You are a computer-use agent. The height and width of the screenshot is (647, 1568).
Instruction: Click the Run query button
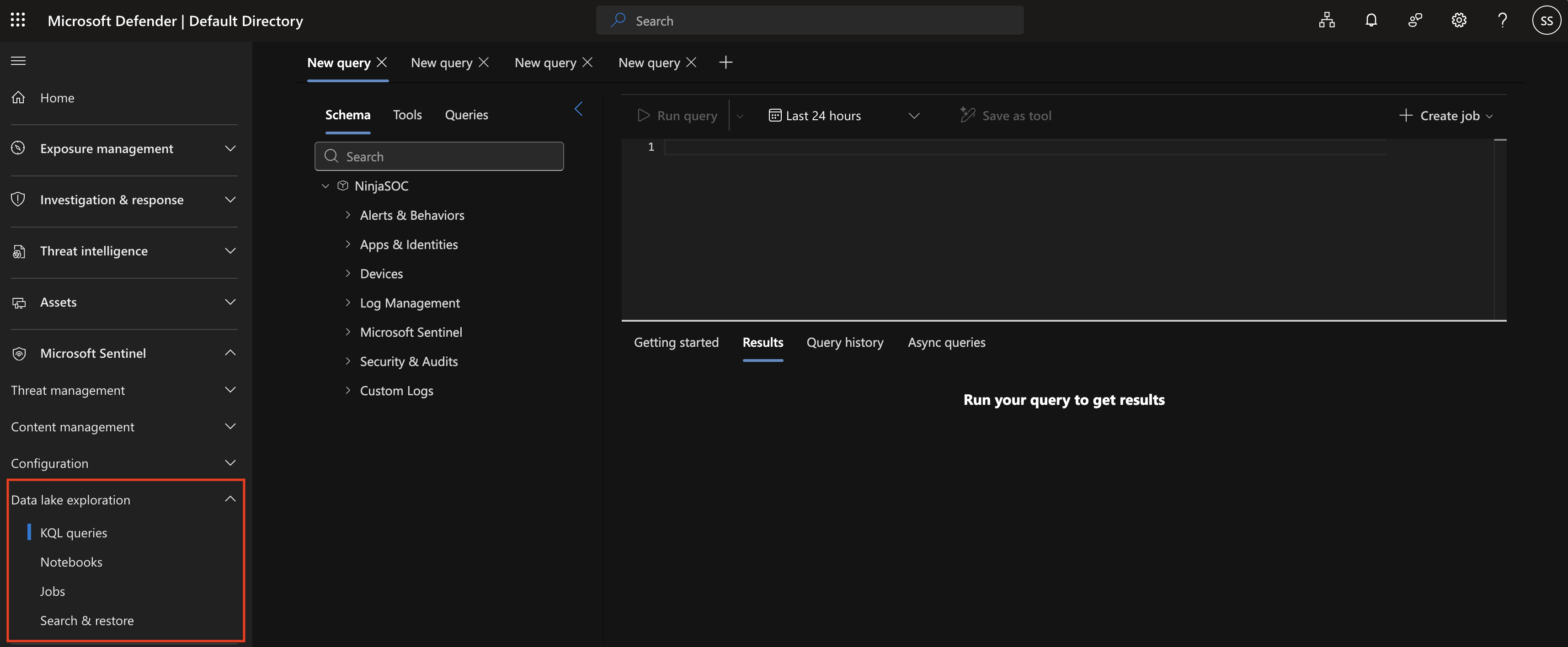click(677, 115)
